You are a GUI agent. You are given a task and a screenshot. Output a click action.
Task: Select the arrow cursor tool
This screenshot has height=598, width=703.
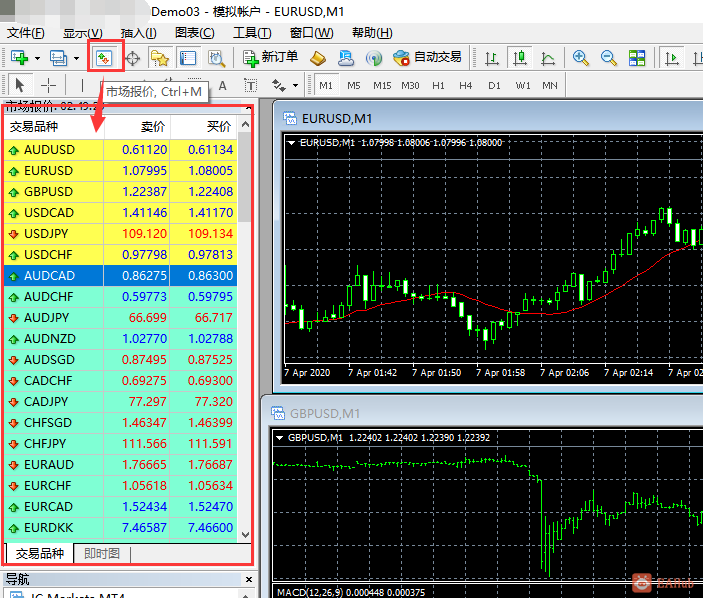point(20,86)
